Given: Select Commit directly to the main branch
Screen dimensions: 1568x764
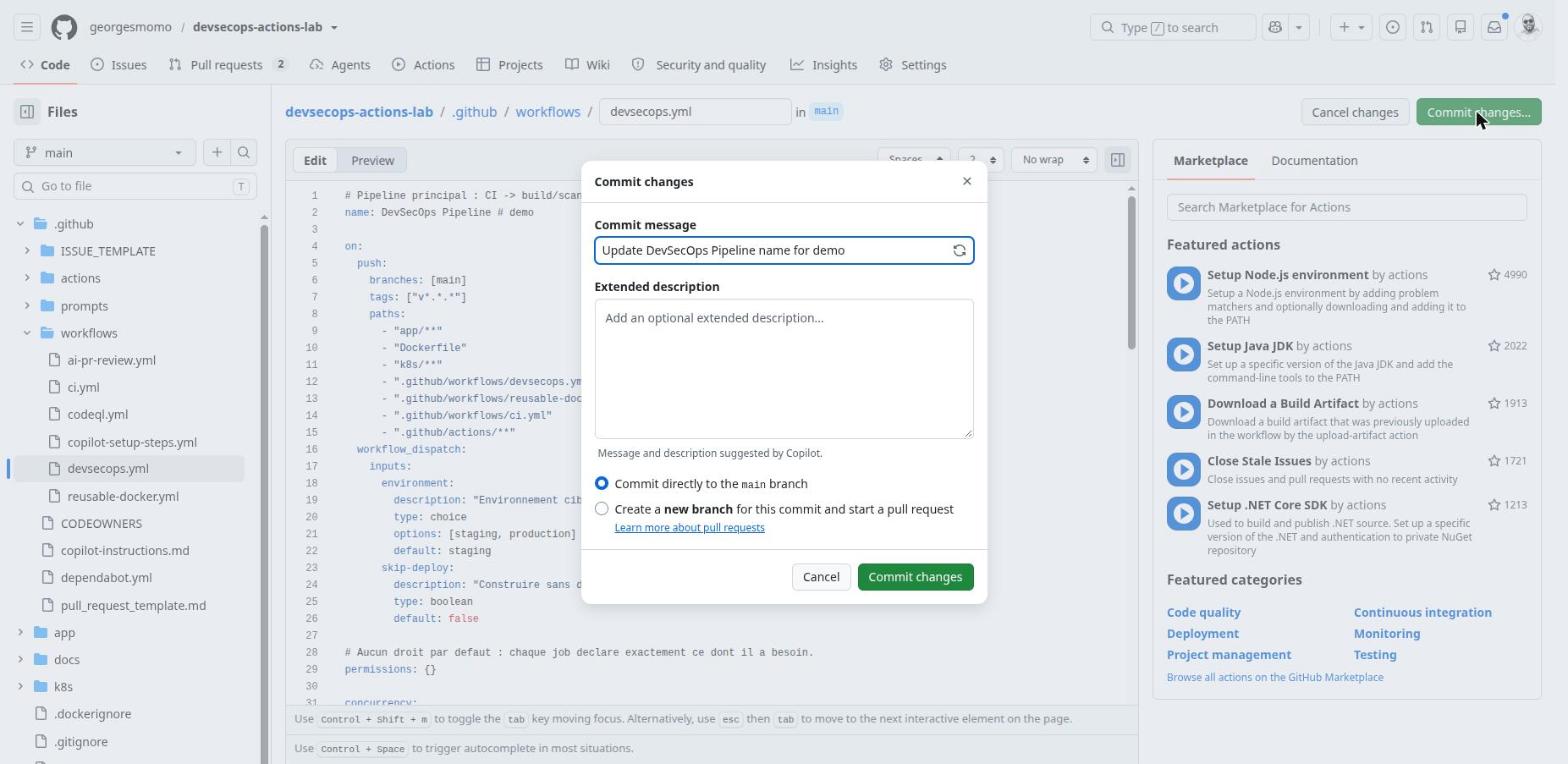Looking at the screenshot, I should click(601, 483).
